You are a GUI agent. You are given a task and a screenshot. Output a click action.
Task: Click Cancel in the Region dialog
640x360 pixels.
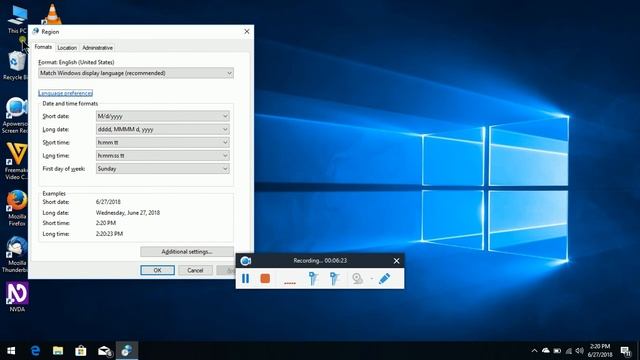pyautogui.click(x=195, y=270)
